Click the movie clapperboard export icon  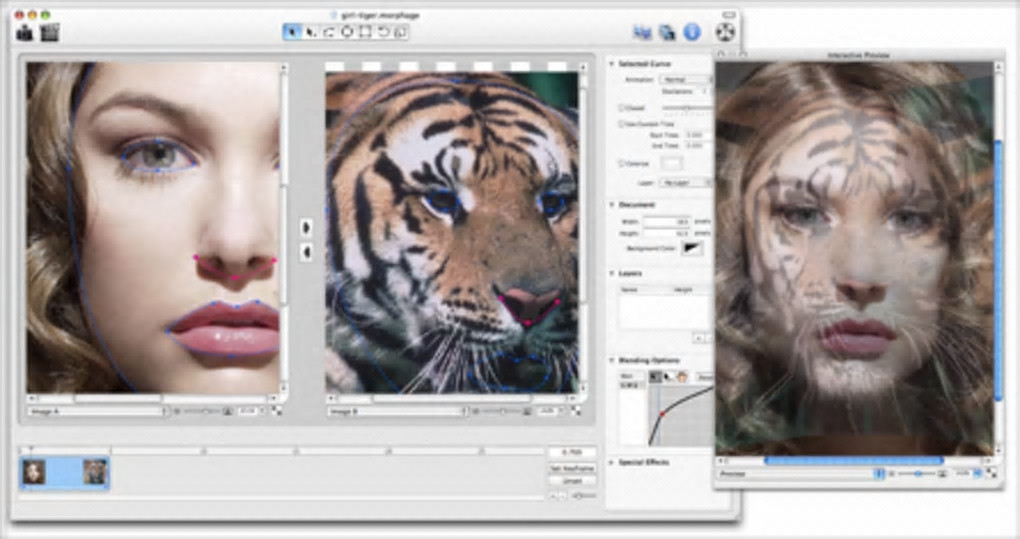[x=49, y=33]
